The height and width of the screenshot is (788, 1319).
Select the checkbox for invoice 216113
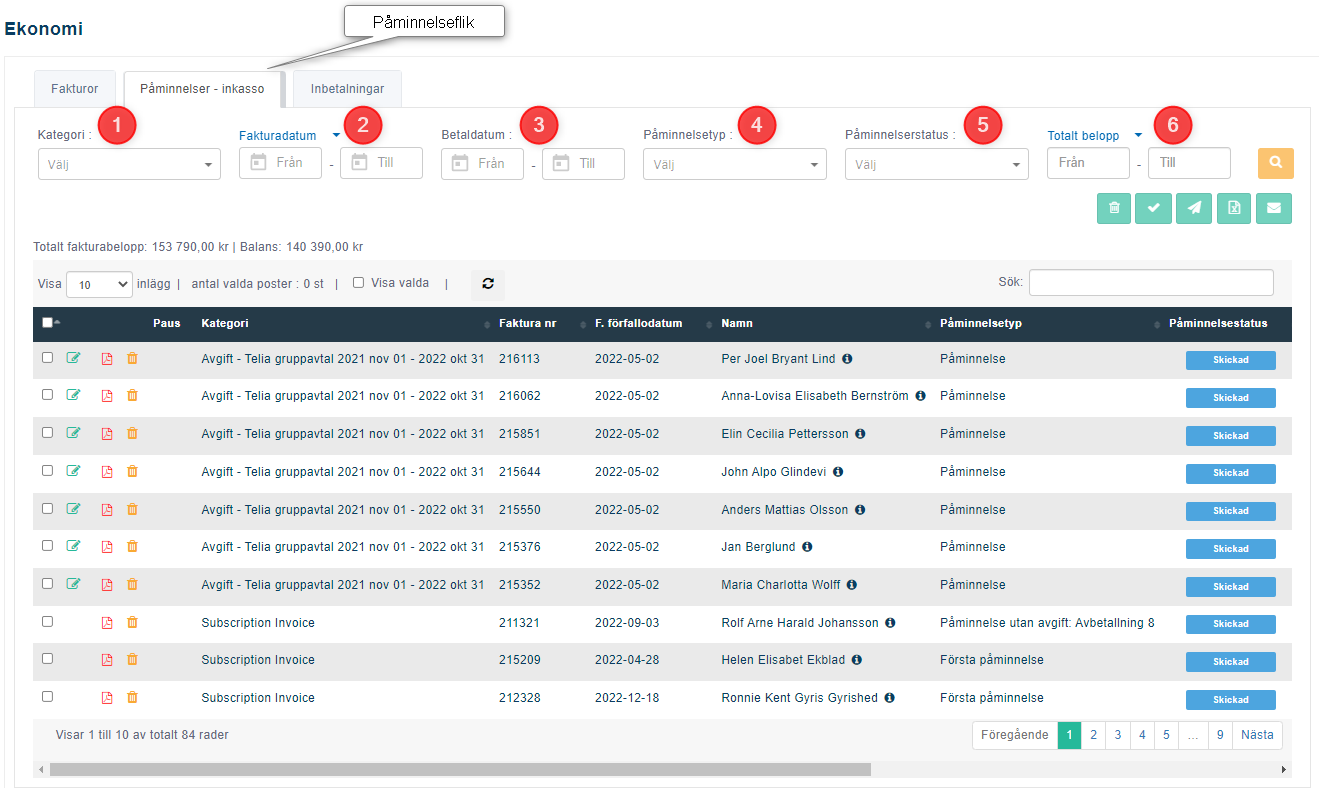(47, 357)
